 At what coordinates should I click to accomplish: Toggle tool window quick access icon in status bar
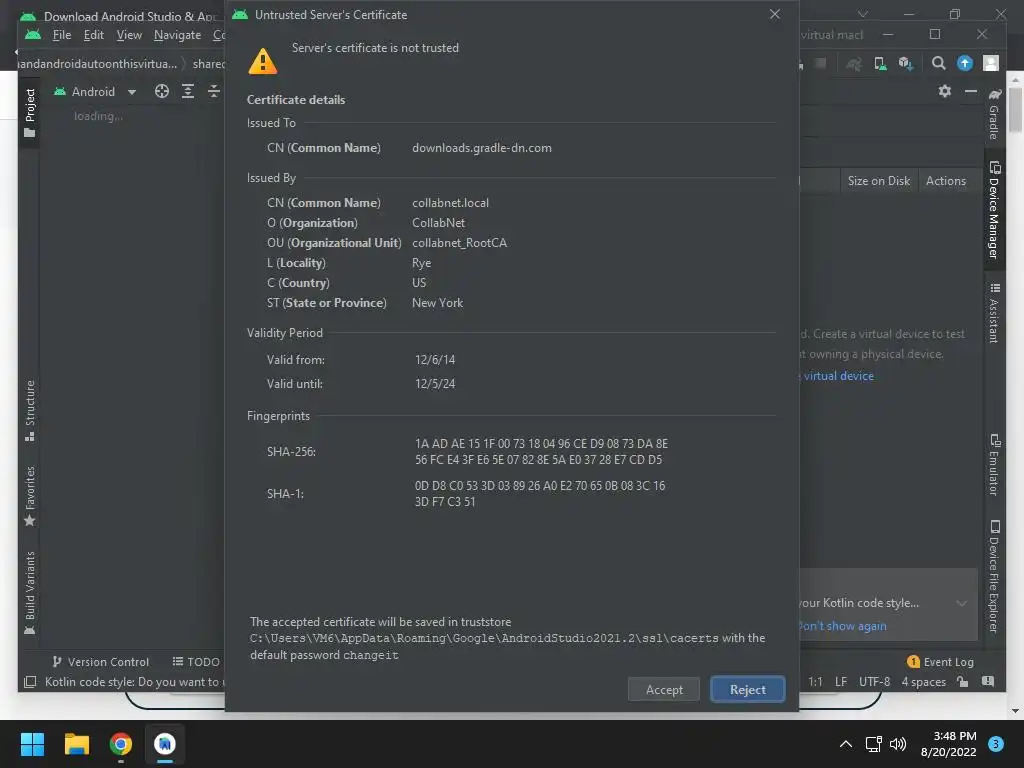point(29,682)
